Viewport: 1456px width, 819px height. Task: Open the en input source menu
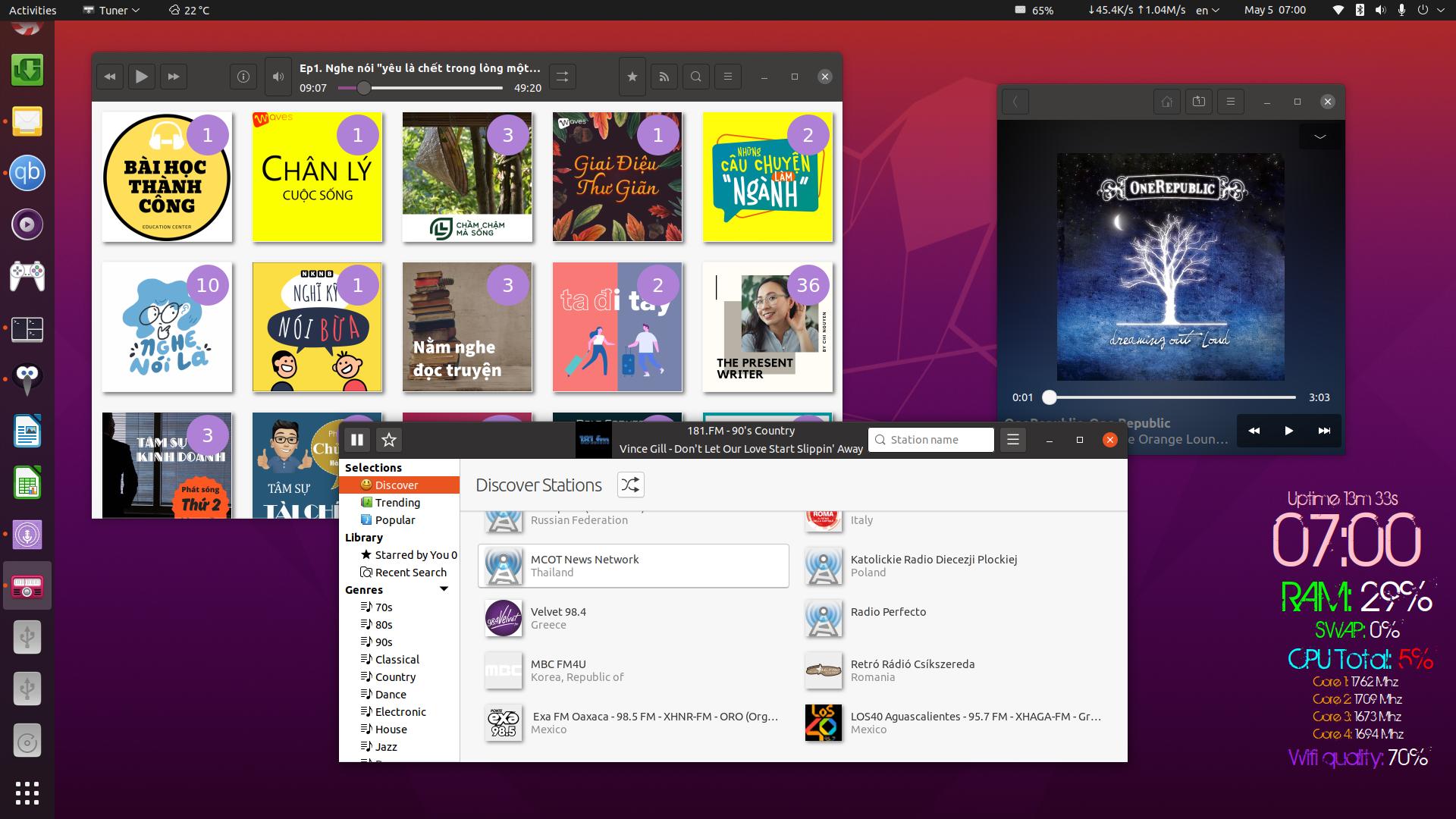[x=1207, y=11]
